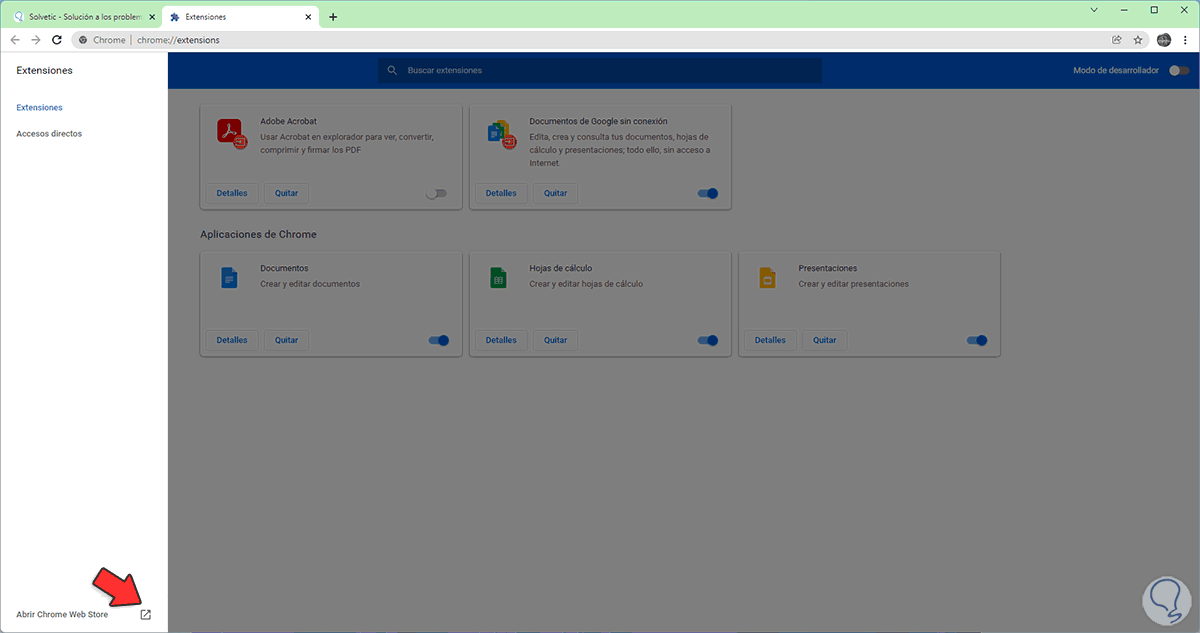1200x633 pixels.
Task: Enable the Adobe Acrobat extension toggle
Action: [436, 193]
